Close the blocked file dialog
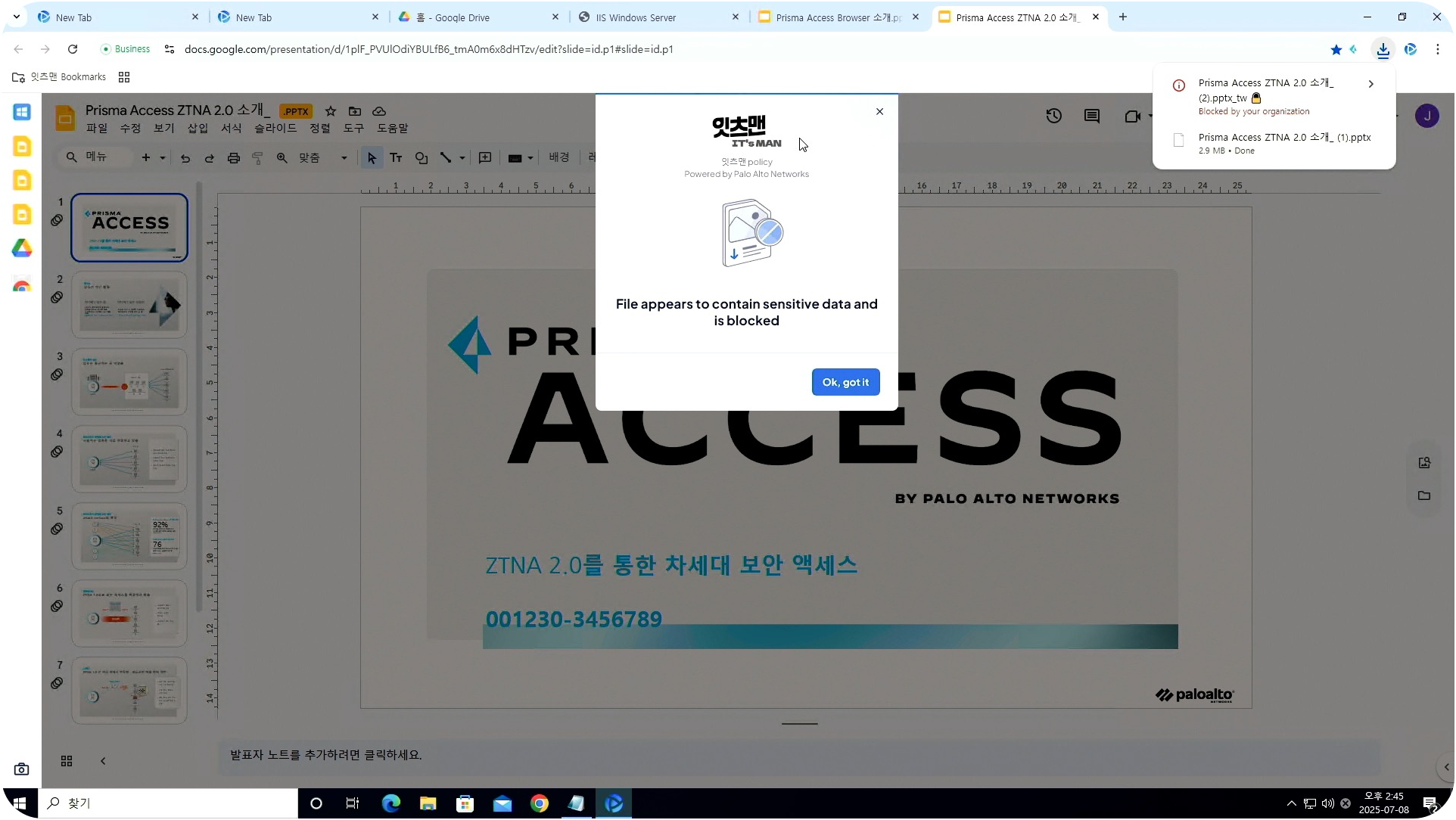Image resolution: width=1456 pixels, height=820 pixels. point(879,111)
